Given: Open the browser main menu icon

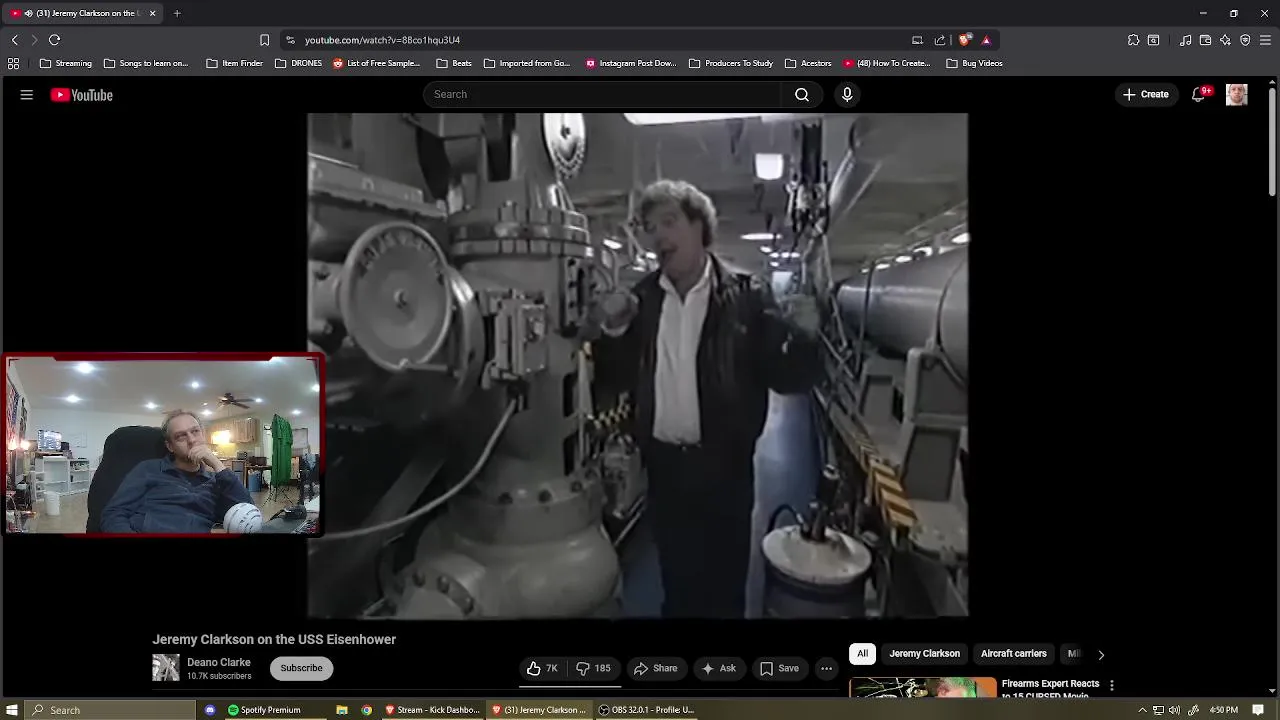Looking at the screenshot, I should (1265, 40).
